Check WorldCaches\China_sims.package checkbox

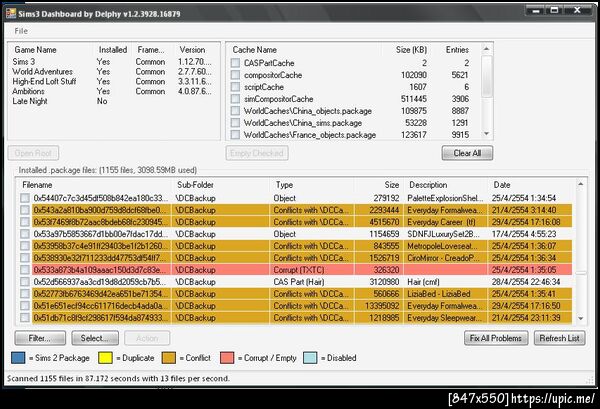coord(235,123)
